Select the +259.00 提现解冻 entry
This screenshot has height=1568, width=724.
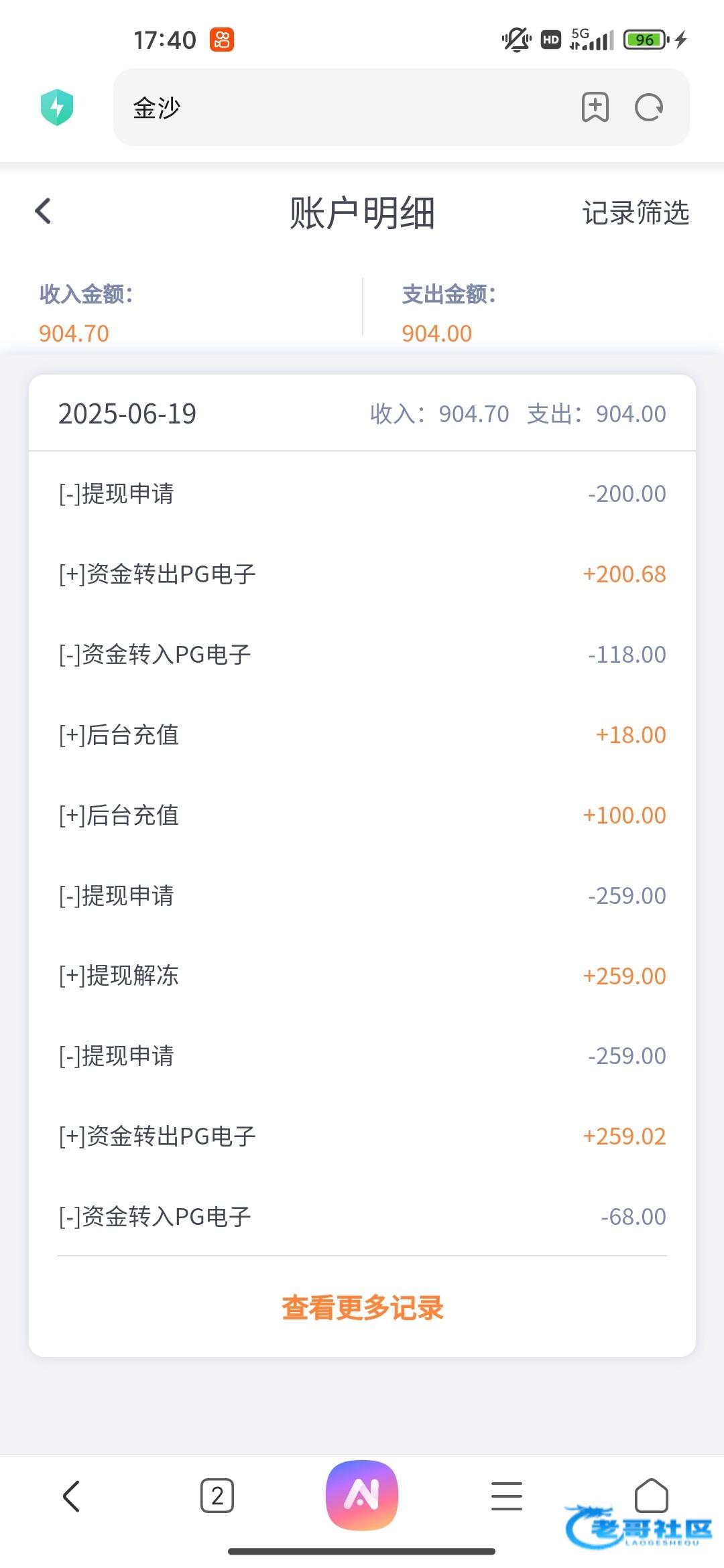pyautogui.click(x=362, y=976)
